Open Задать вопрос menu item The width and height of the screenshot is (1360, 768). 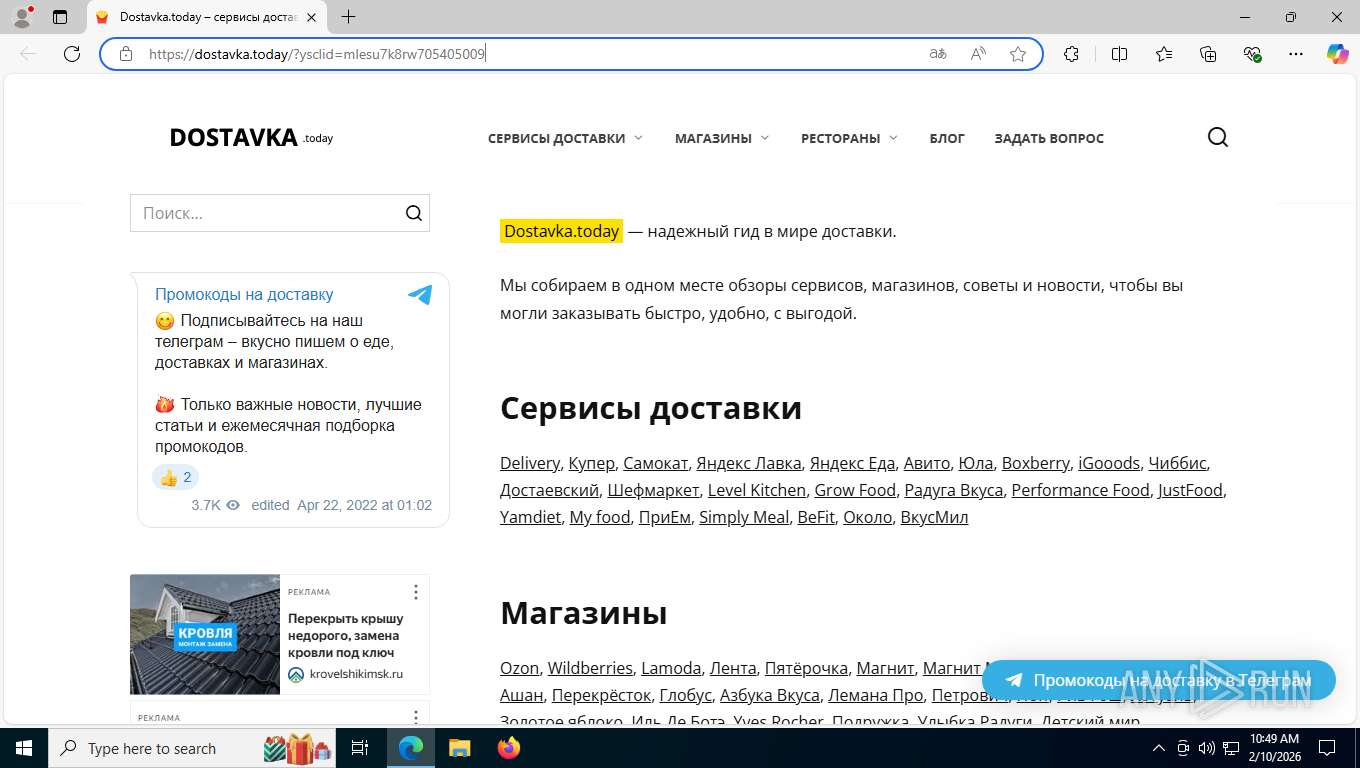tap(1049, 138)
